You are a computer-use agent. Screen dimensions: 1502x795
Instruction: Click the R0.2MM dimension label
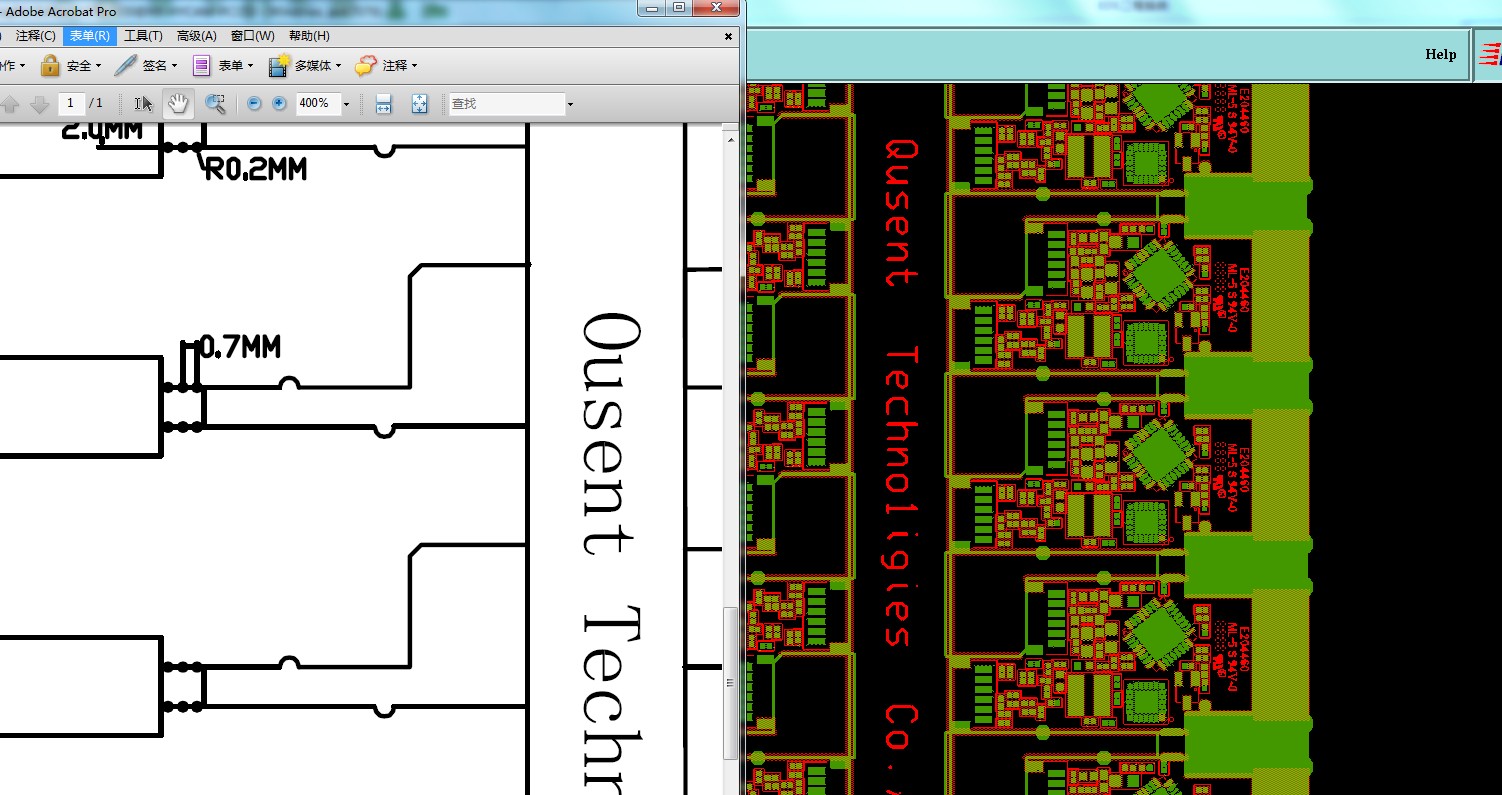tap(256, 170)
